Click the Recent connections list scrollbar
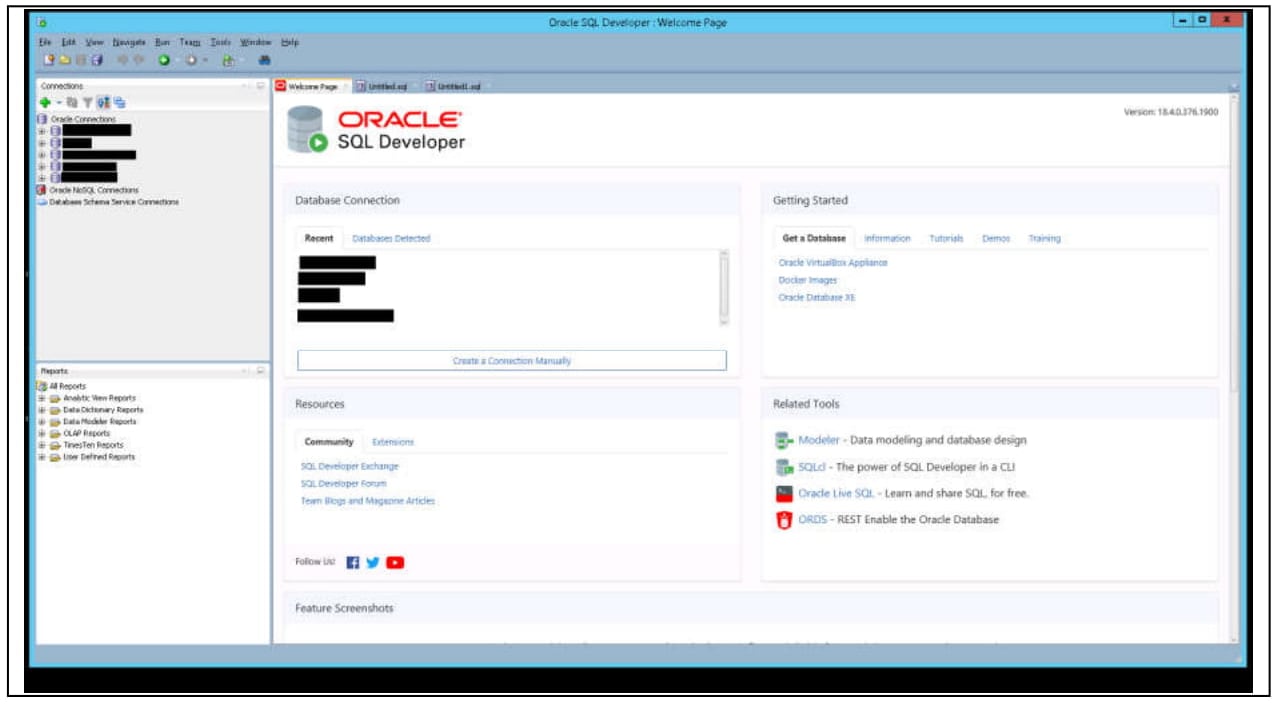The height and width of the screenshot is (706, 1277). point(724,287)
